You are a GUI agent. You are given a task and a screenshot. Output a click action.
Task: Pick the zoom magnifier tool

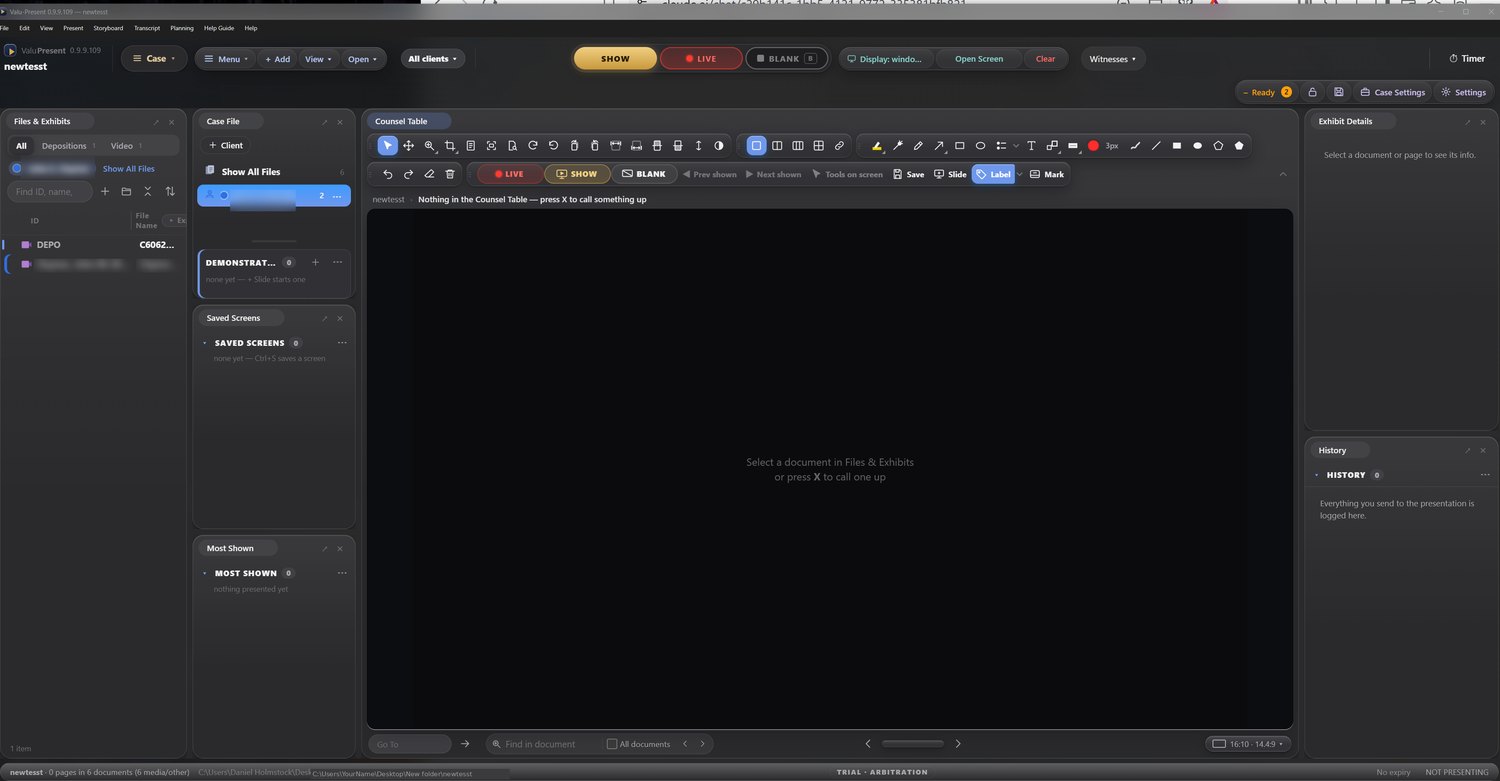[x=430, y=146]
